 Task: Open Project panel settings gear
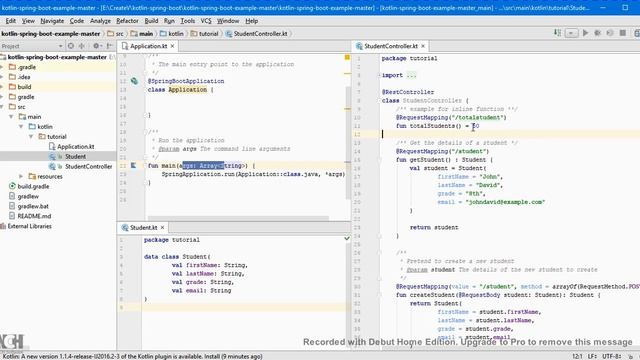96,46
